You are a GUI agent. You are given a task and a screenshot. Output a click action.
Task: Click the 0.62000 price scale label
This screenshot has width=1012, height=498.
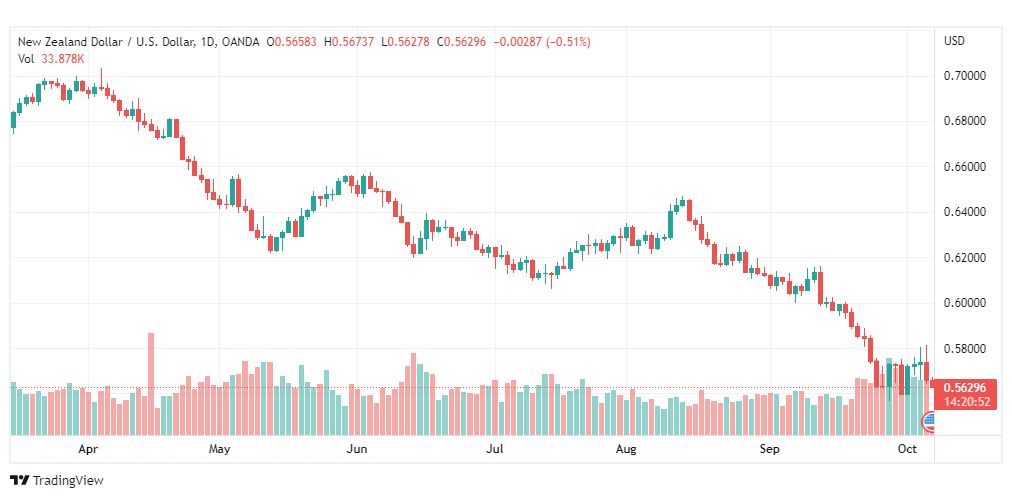click(964, 258)
